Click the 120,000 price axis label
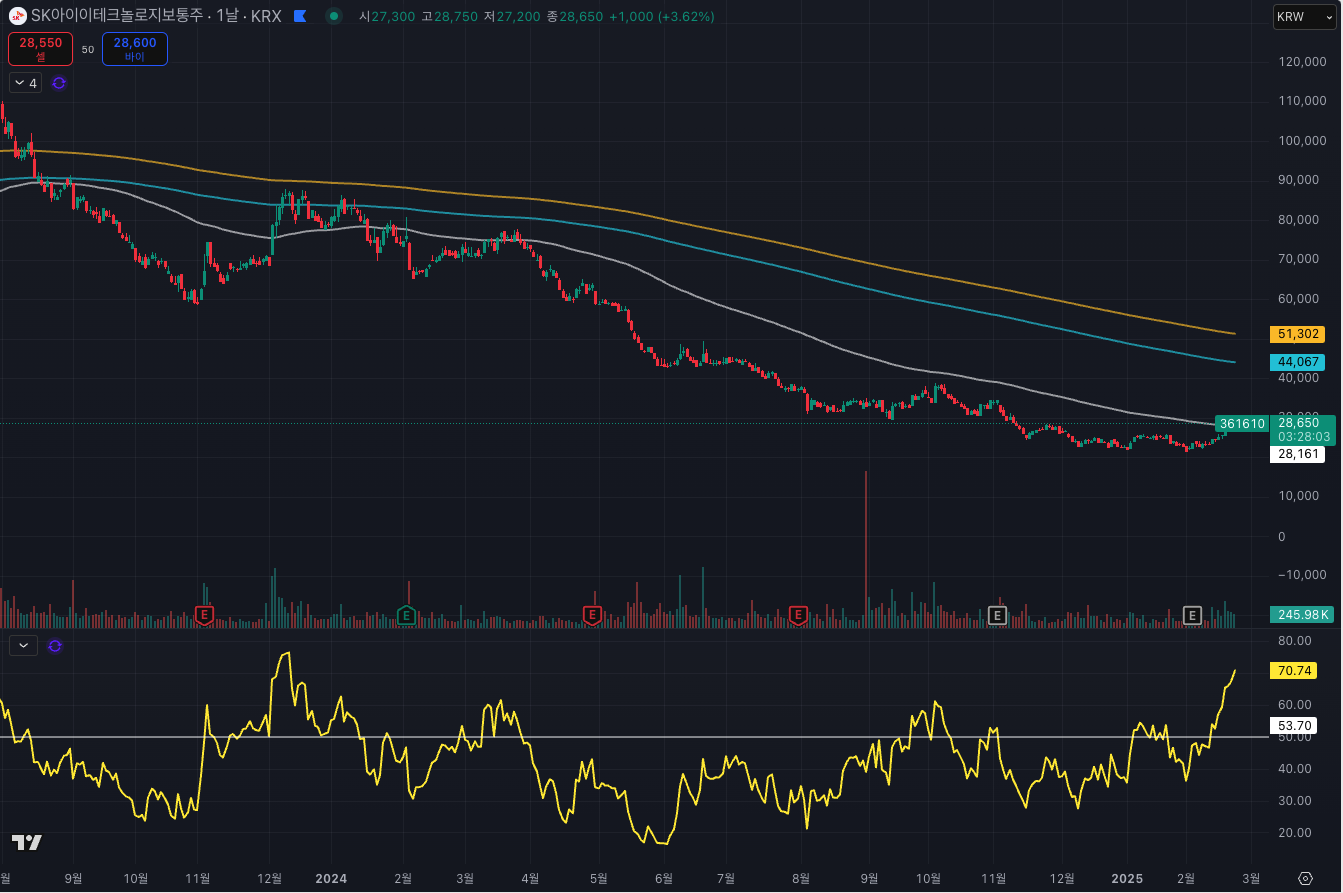 tap(1302, 62)
